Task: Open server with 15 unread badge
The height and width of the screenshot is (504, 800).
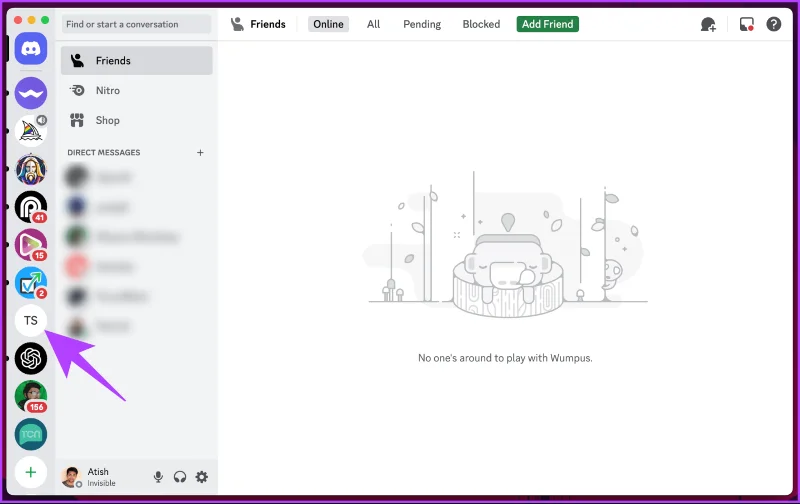Action: coord(31,245)
